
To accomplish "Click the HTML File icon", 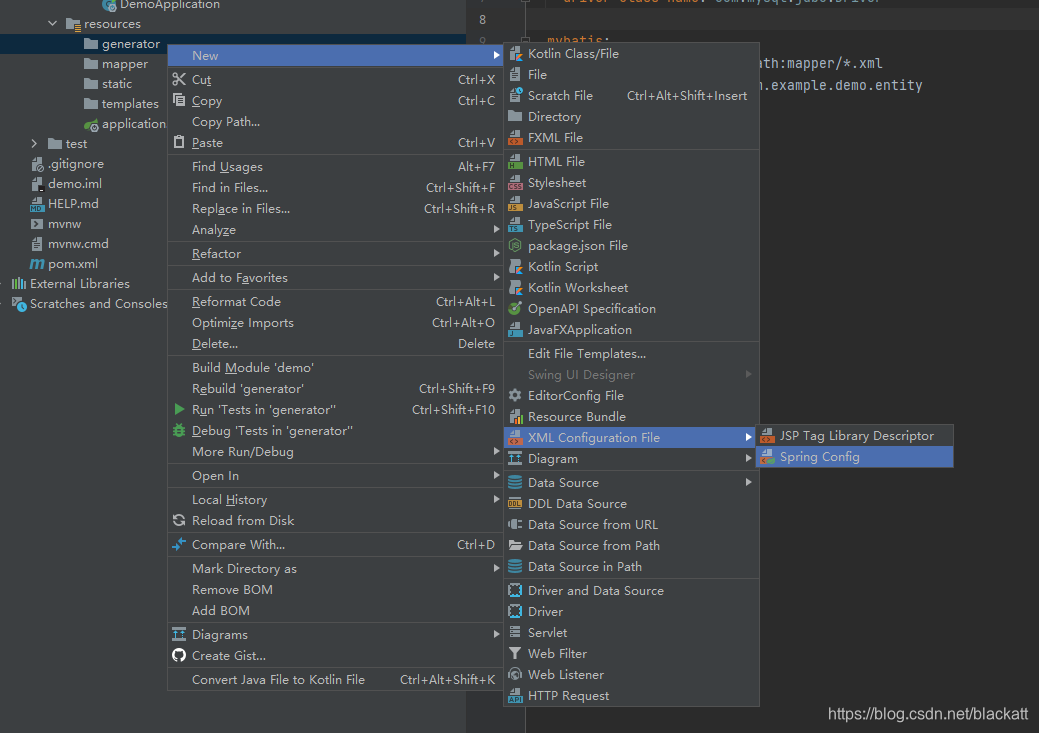I will (x=516, y=162).
